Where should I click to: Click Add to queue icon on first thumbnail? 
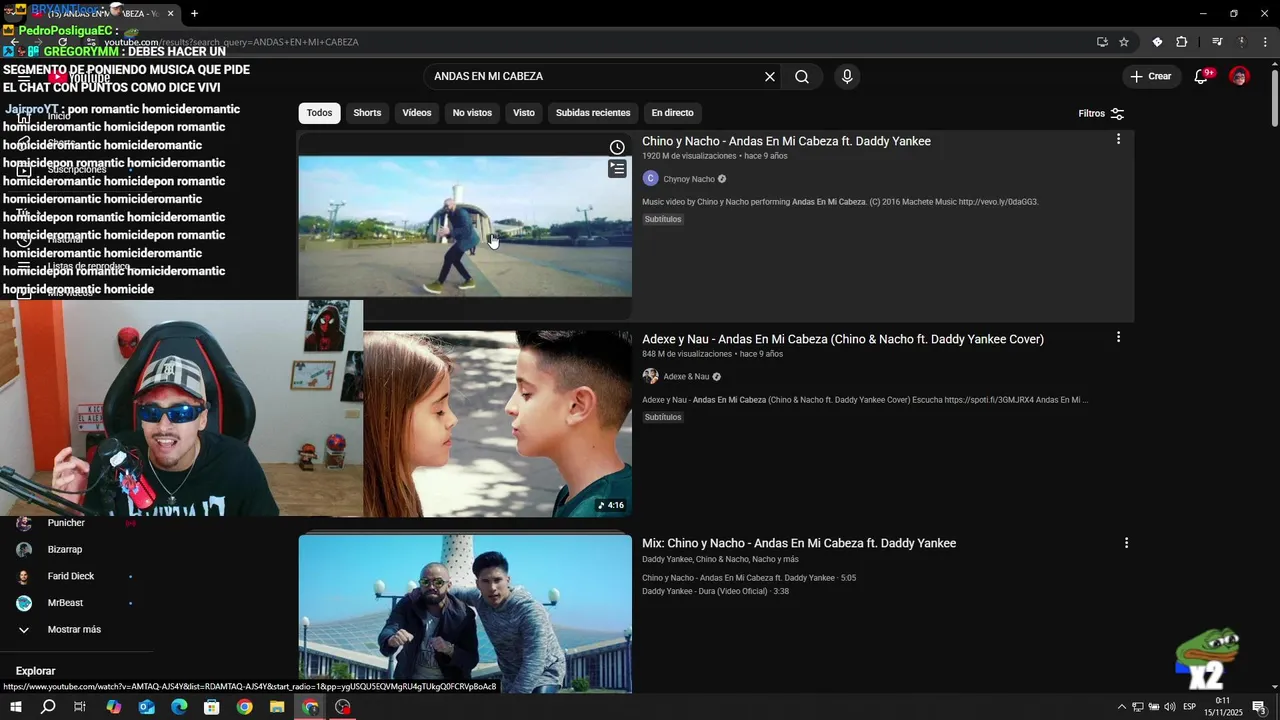tap(617, 170)
